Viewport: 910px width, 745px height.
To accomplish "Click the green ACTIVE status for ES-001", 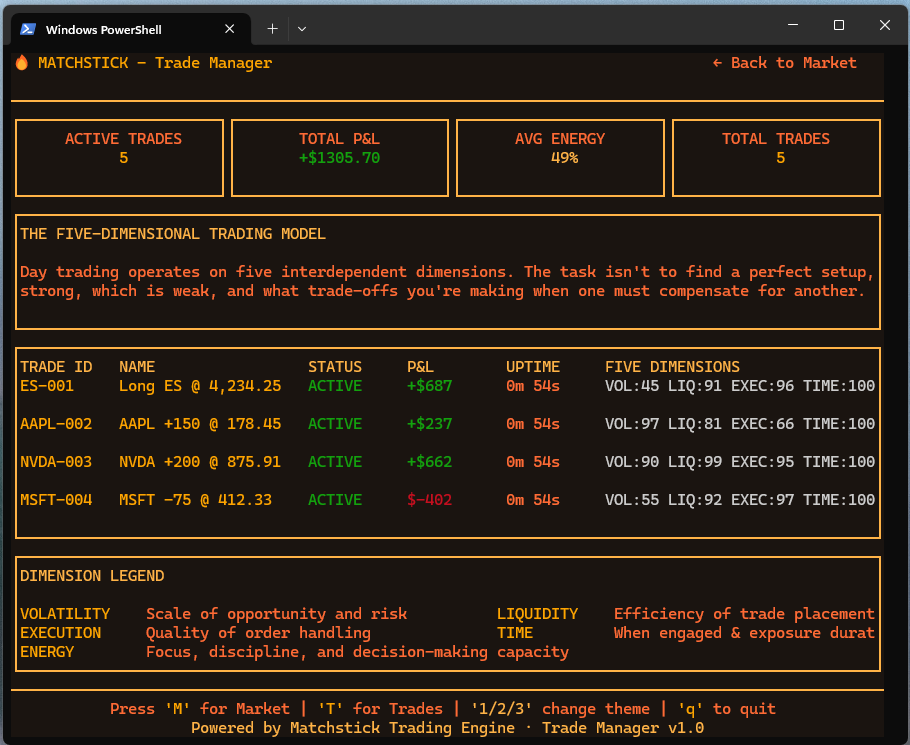I will click(x=335, y=385).
